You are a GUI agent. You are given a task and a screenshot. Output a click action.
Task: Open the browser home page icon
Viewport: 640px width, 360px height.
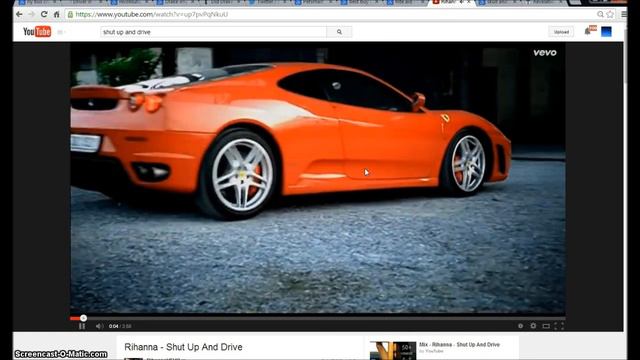point(56,14)
